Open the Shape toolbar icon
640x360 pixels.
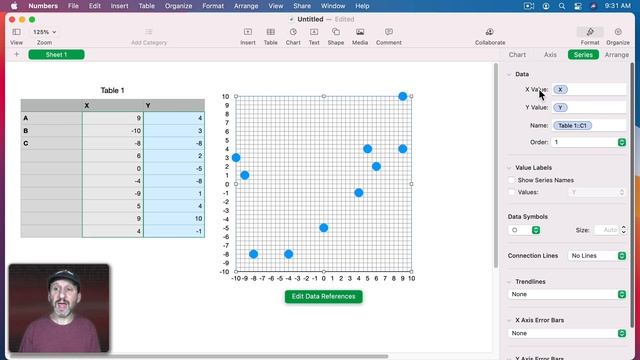336,32
